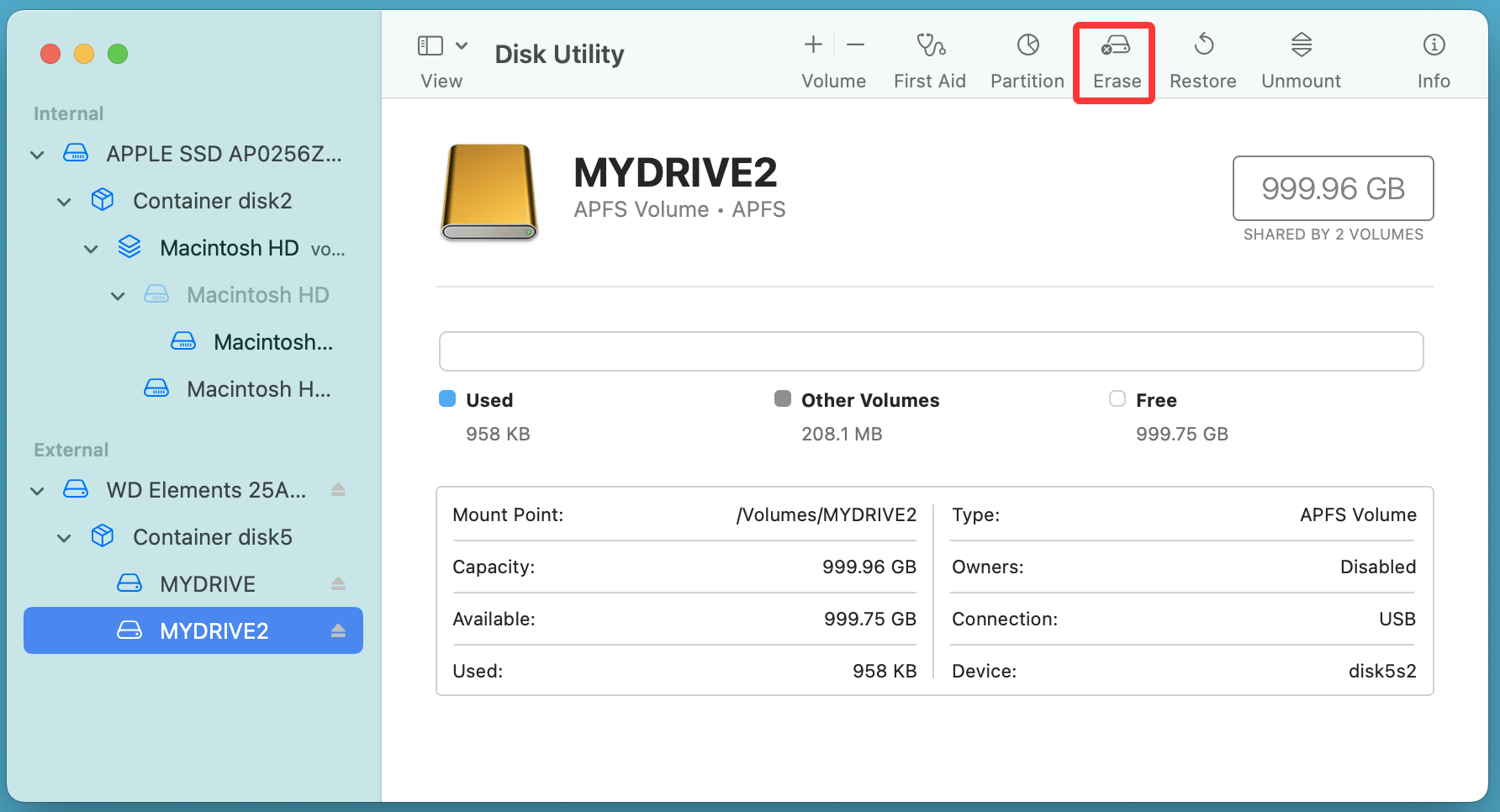1500x812 pixels.
Task: Select Macintosh HD in the sidebar
Action: (230, 247)
